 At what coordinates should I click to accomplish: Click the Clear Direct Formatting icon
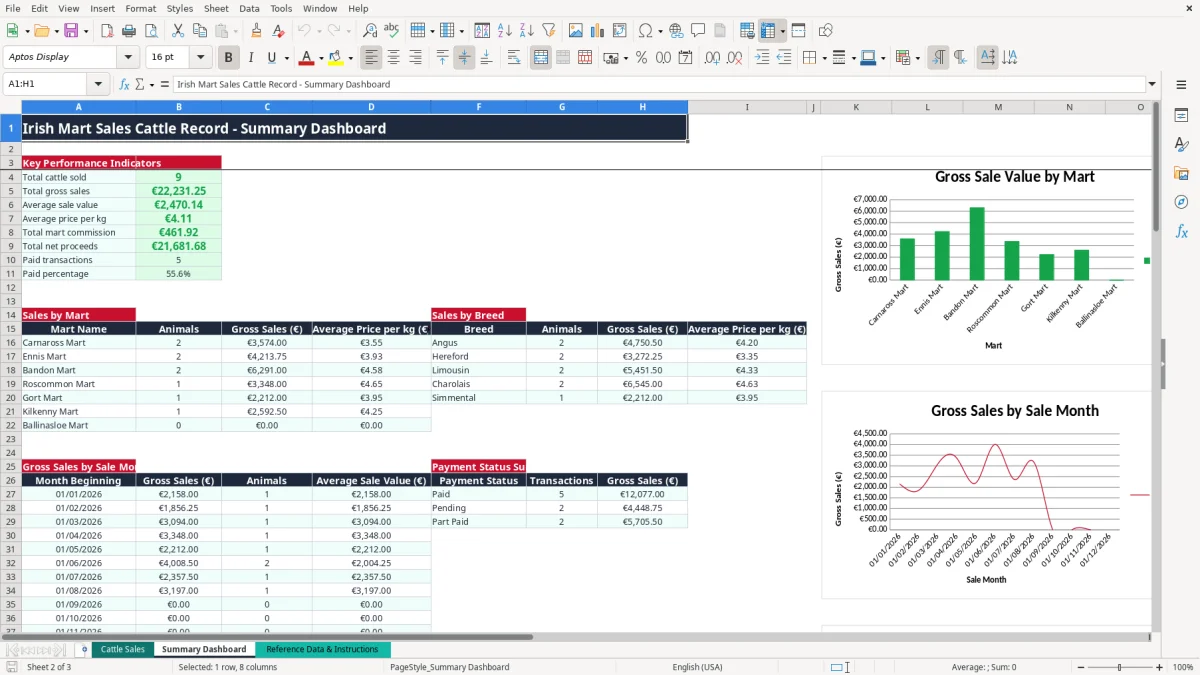[279, 31]
